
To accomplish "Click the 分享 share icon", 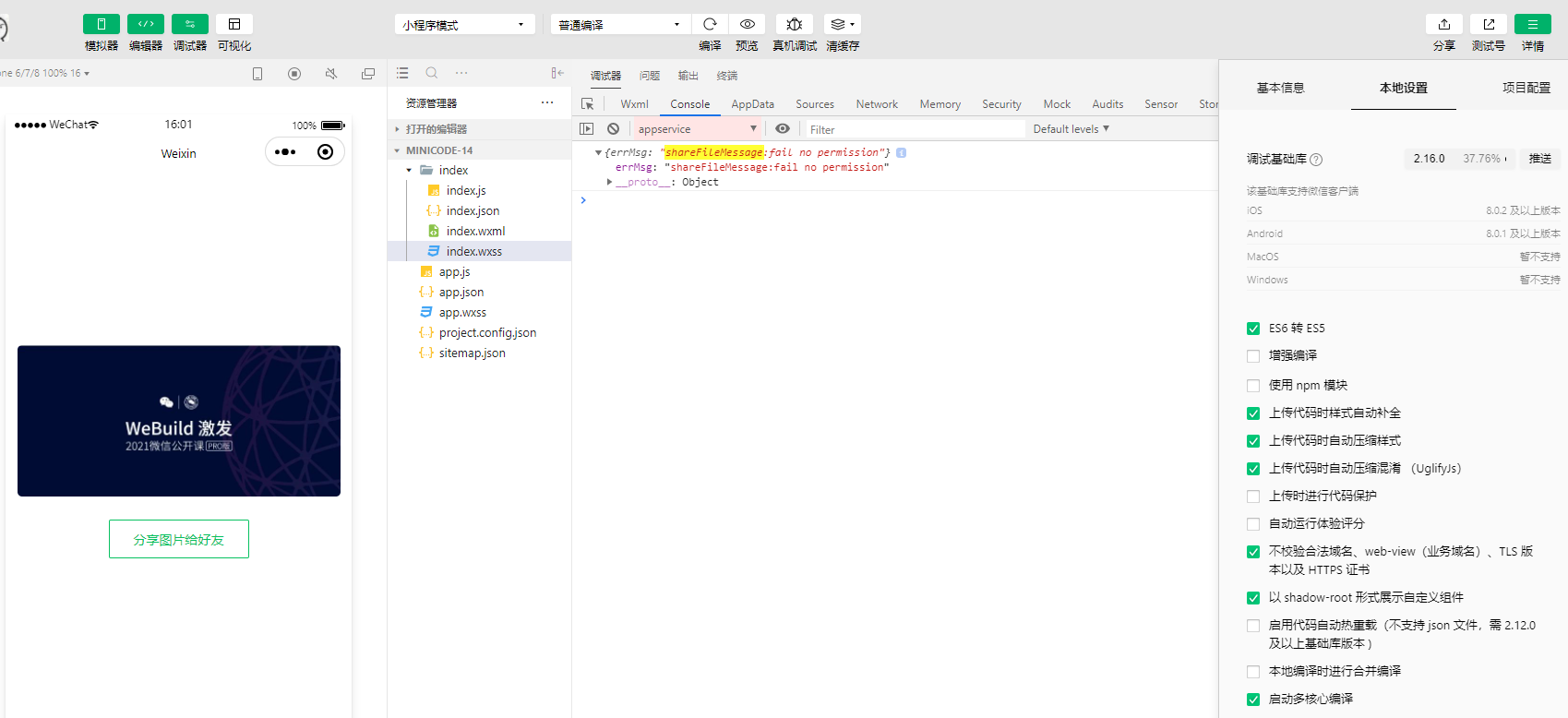I will click(1444, 24).
